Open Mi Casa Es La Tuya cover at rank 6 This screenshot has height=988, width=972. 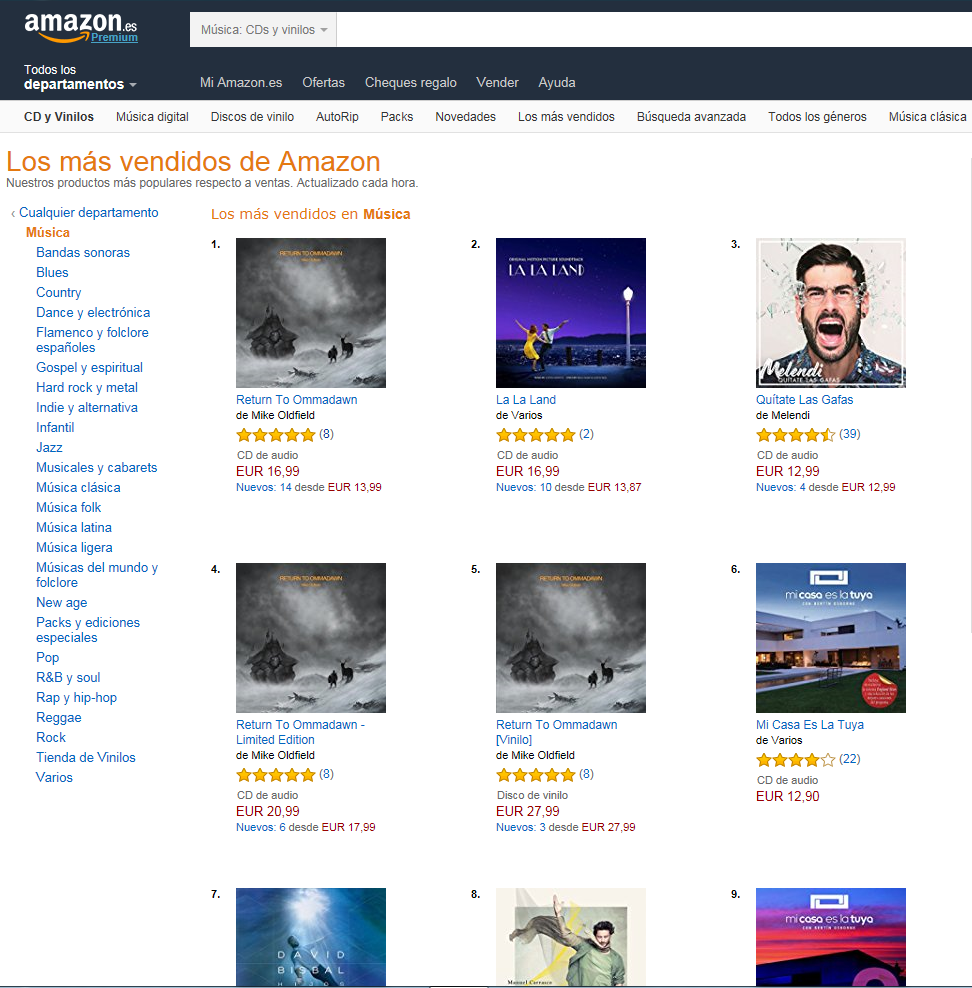tap(831, 638)
